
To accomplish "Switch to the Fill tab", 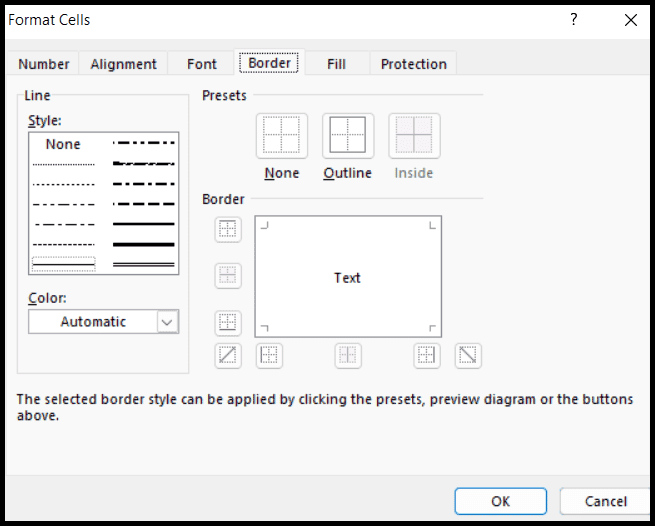I will pyautogui.click(x=336, y=64).
